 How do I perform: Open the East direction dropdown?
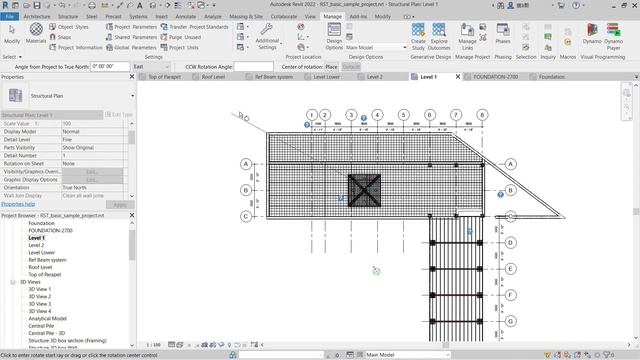tap(151, 67)
